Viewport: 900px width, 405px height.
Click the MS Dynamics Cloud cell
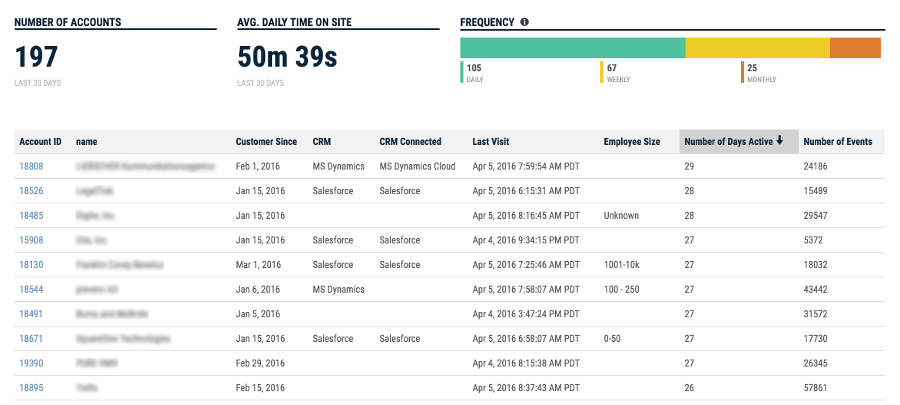(417, 166)
